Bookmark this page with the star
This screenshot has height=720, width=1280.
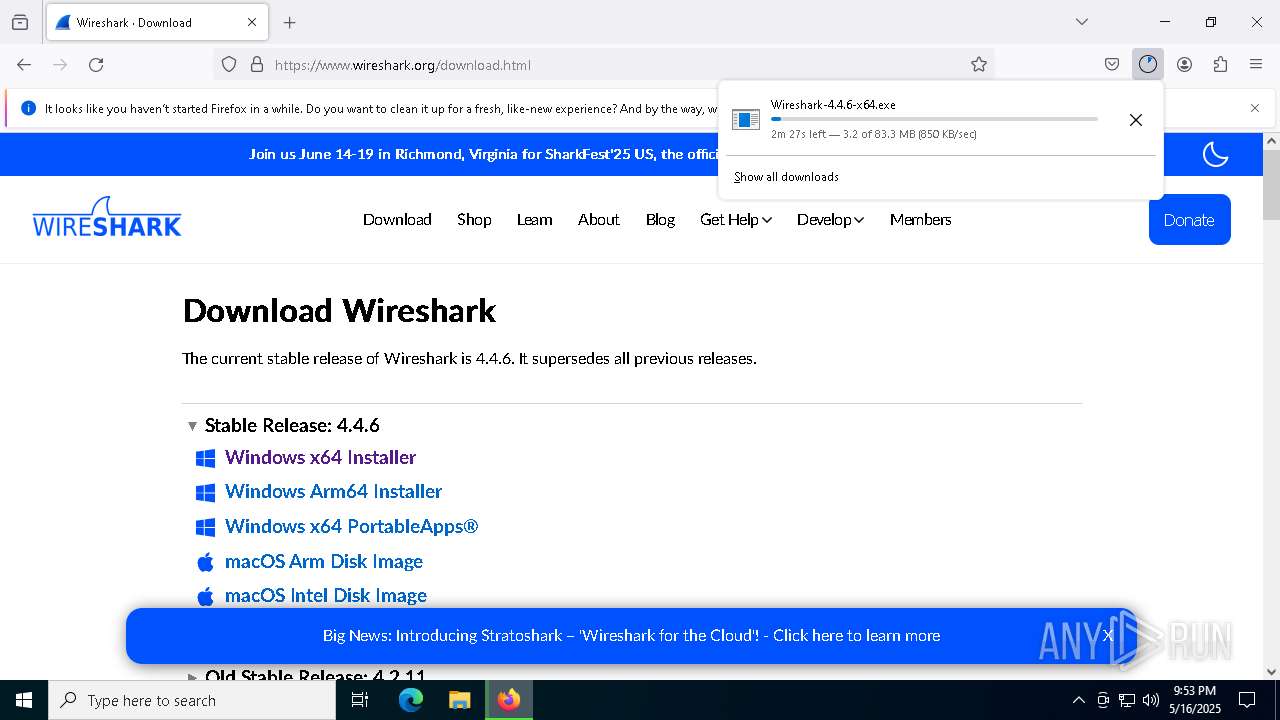point(979,65)
